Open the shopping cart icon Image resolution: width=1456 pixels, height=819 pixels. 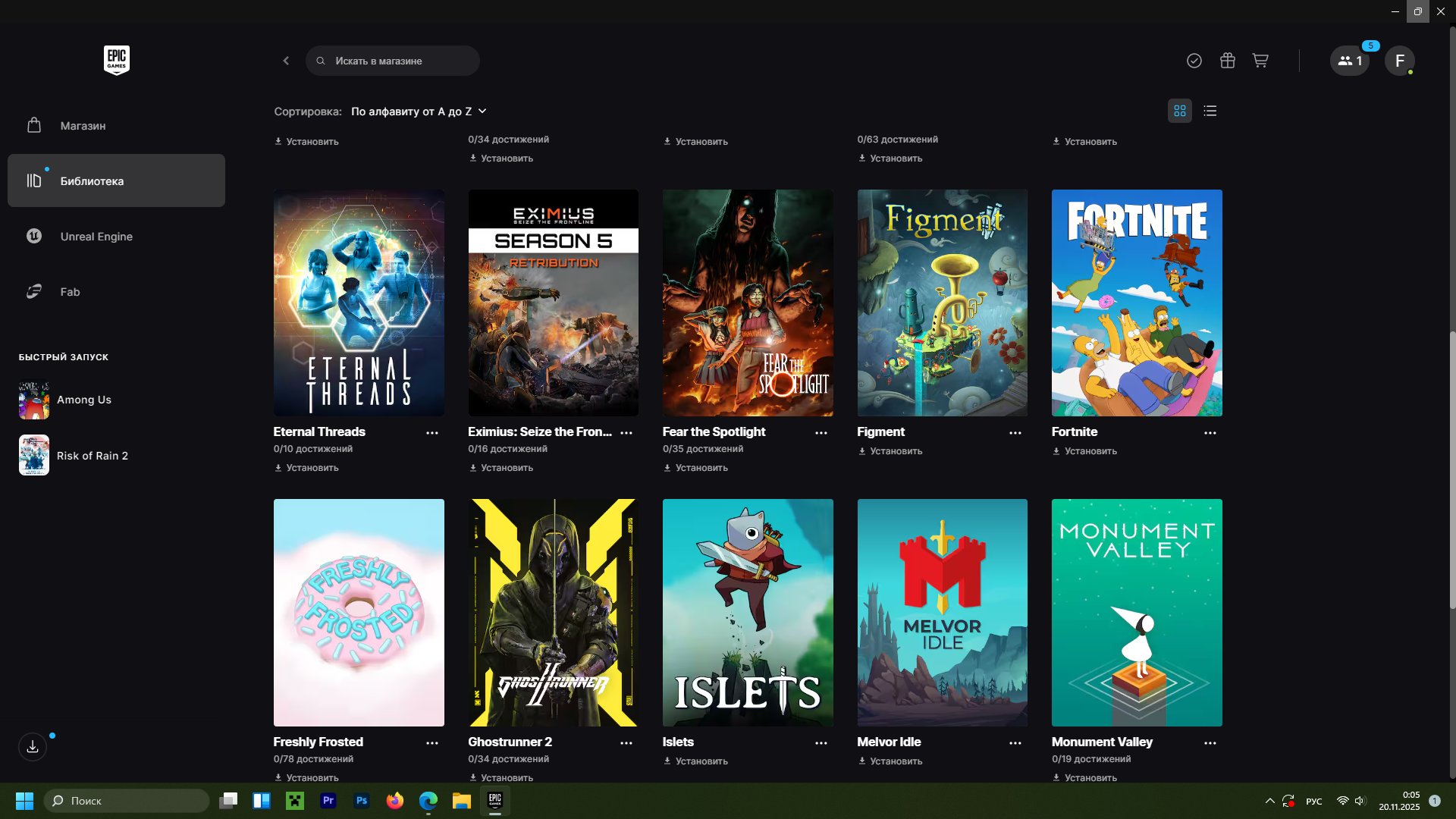click(1260, 61)
